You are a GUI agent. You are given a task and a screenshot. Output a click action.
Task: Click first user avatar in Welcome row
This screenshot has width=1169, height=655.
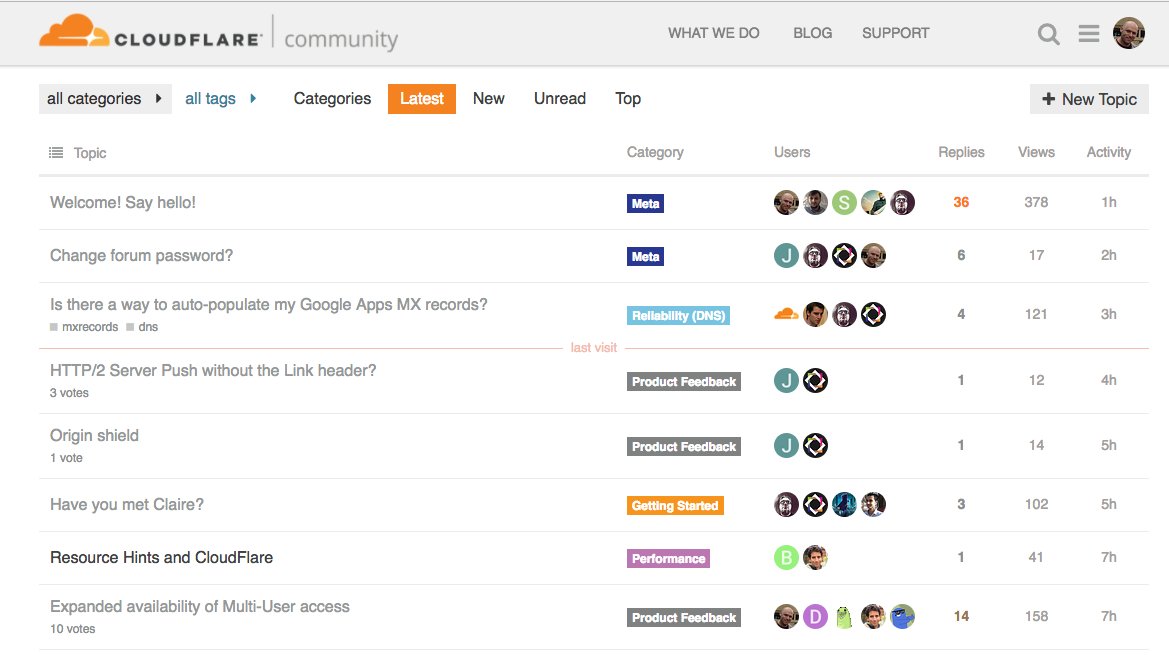786,203
